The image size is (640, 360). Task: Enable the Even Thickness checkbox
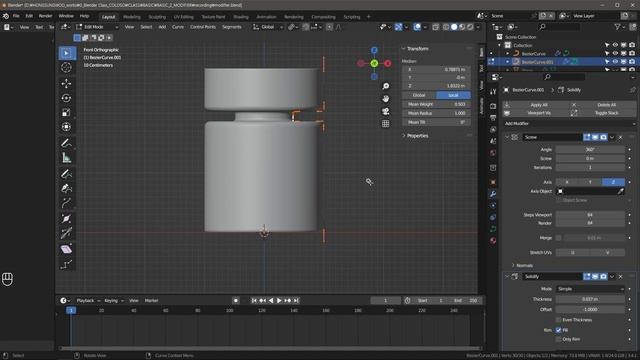pos(558,320)
